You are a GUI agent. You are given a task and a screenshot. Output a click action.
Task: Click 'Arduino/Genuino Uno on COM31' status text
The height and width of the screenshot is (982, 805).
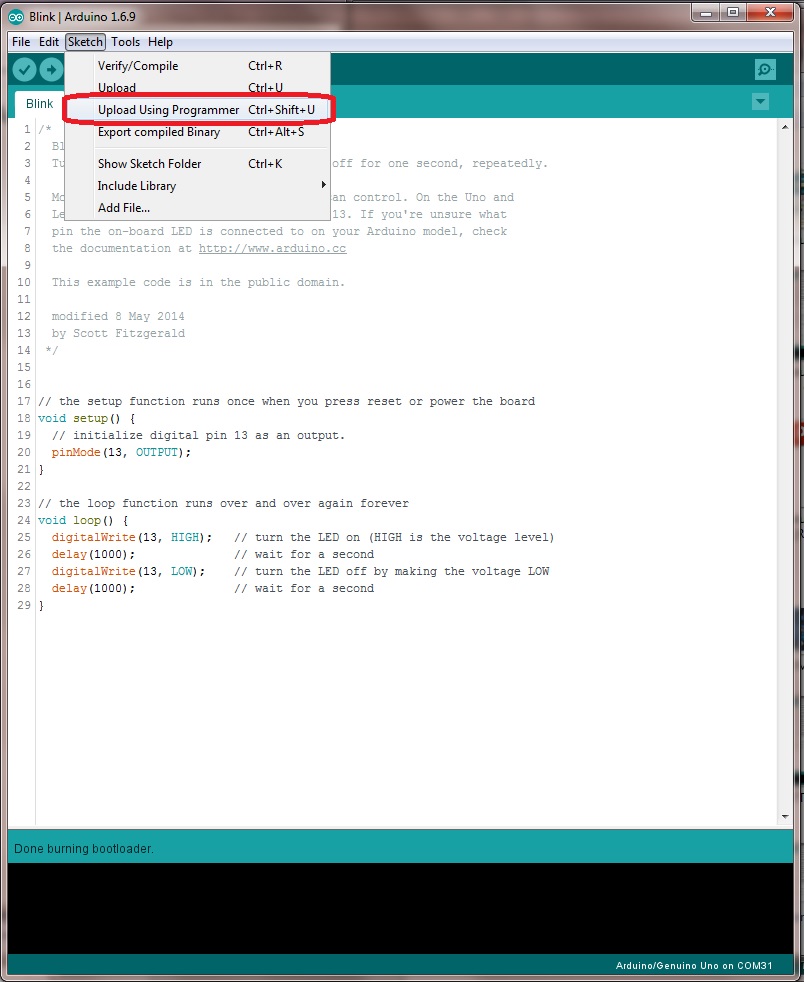(693, 965)
